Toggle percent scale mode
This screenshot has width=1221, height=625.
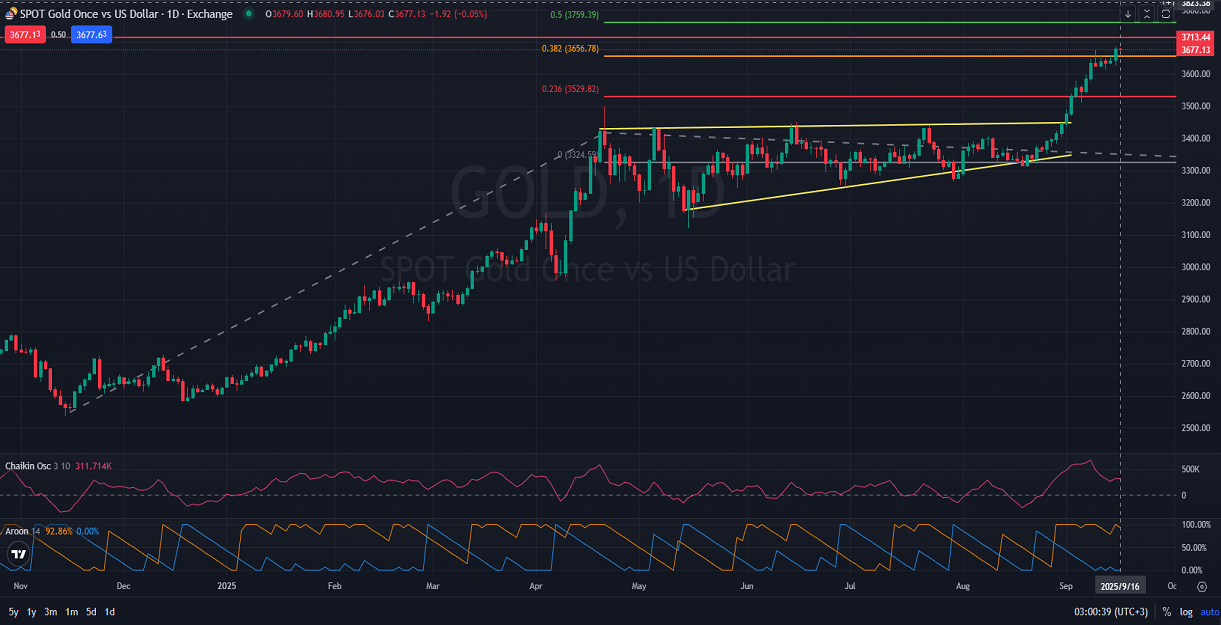(1166, 611)
